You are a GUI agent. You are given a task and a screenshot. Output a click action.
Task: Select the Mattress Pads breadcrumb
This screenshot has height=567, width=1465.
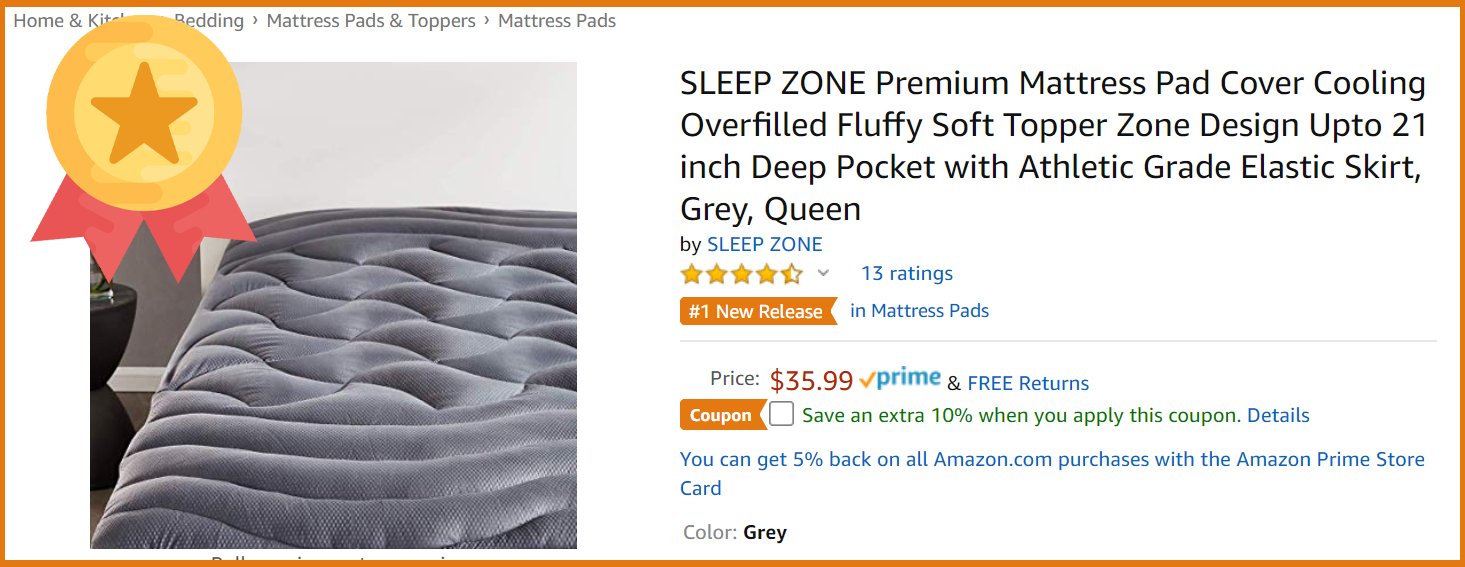[557, 21]
